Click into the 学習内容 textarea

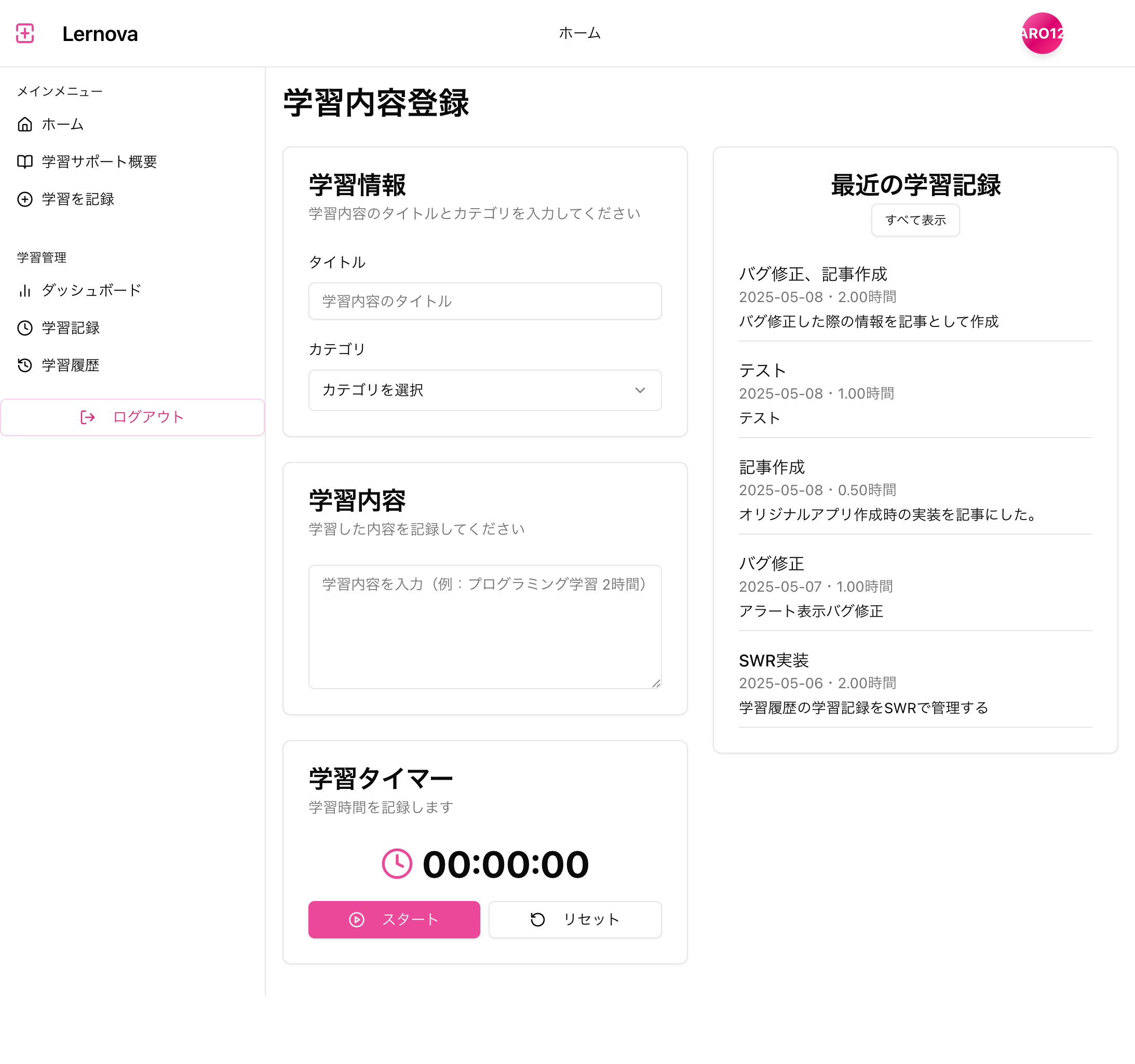(x=484, y=626)
